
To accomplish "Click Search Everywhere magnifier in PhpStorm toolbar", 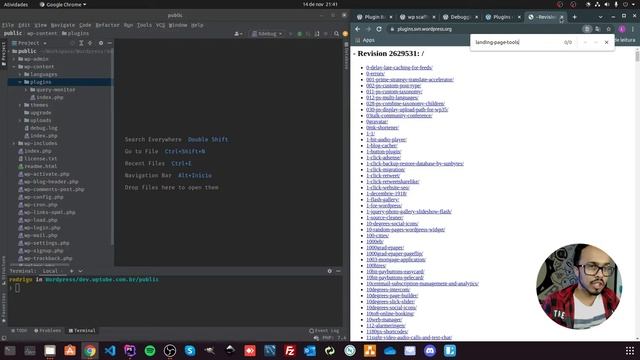I will 336,34.
